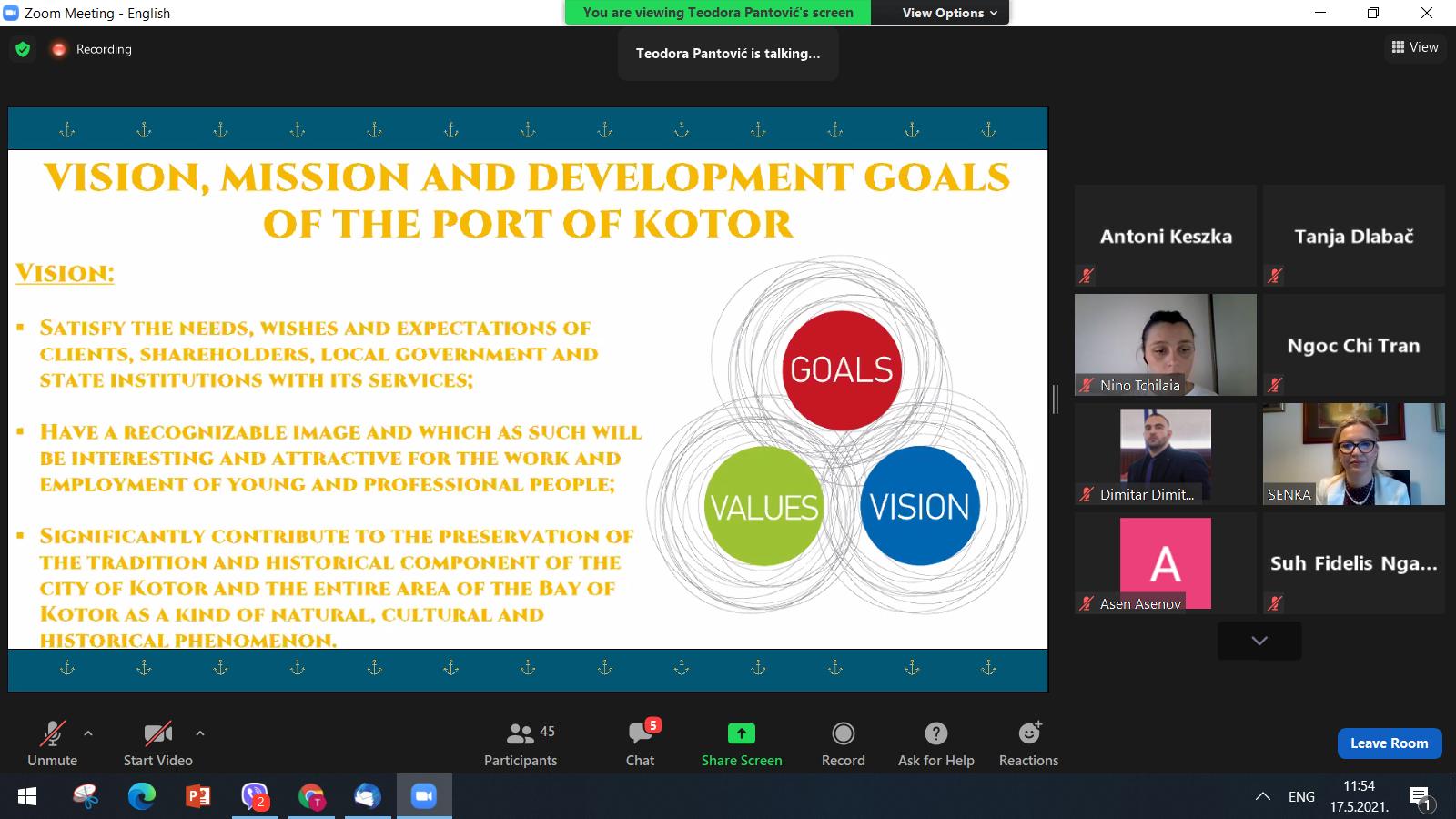This screenshot has height=819, width=1456.
Task: Select Dimitar Dimit... video tile
Action: [x=1166, y=454]
